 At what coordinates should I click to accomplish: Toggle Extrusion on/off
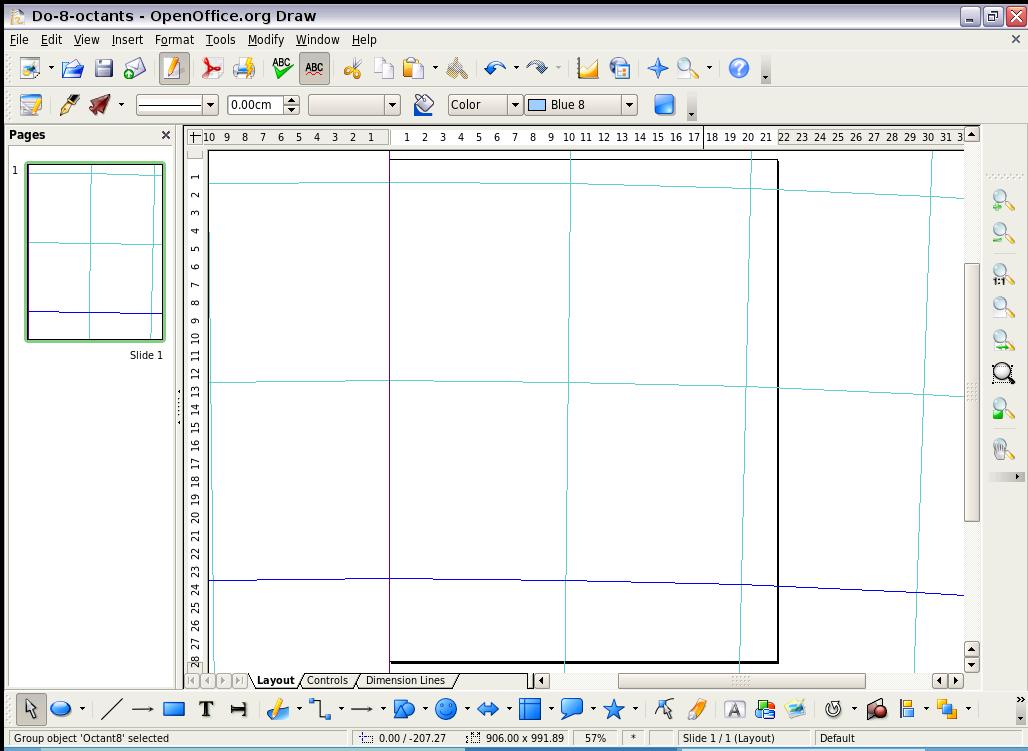[877, 709]
